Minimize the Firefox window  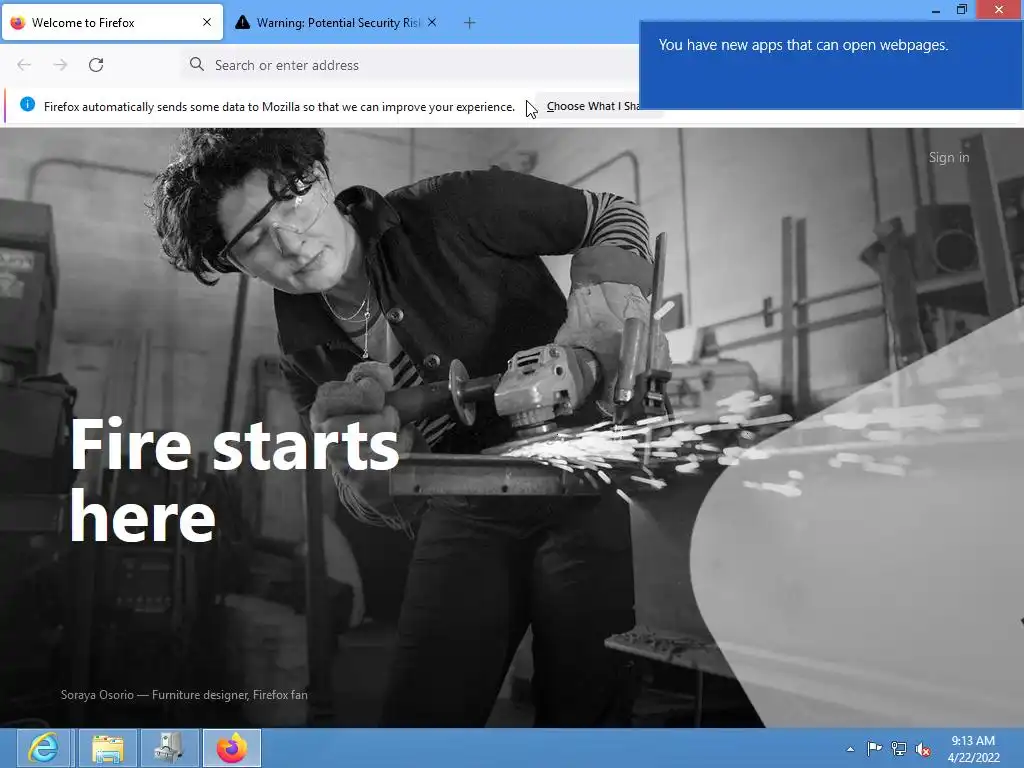(x=936, y=10)
